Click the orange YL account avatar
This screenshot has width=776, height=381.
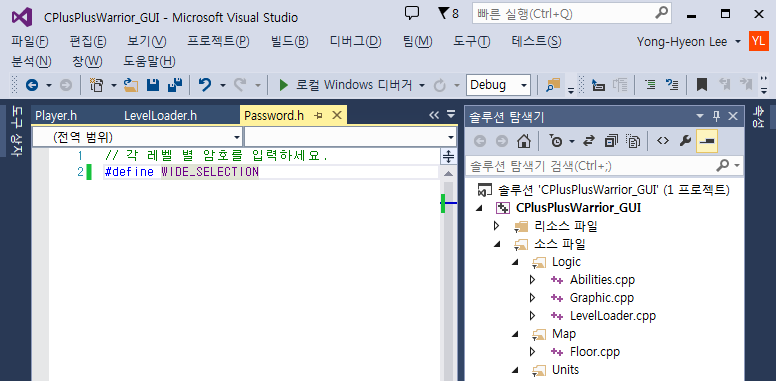point(759,42)
